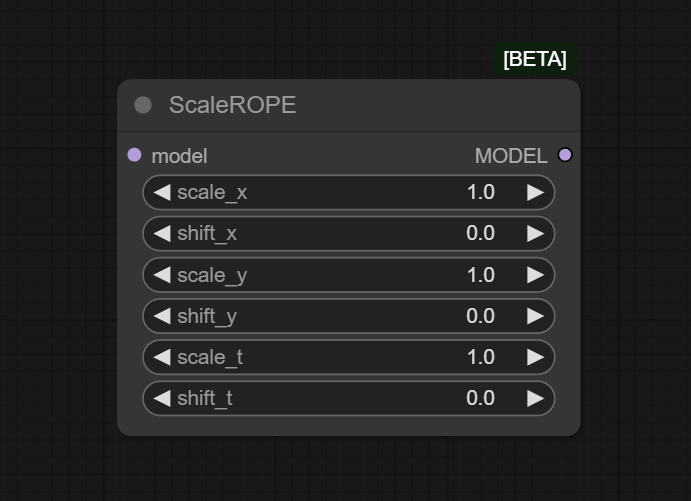691x501 pixels.
Task: Click the scale_y right arrow
Action: [535, 275]
